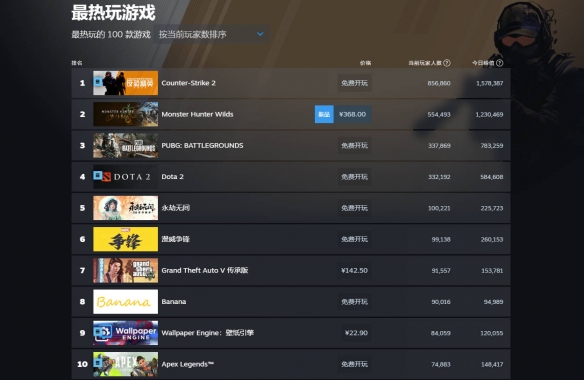Image resolution: width=584 pixels, height=380 pixels.
Task: Click help icon beside current players header
Action: tap(447, 63)
